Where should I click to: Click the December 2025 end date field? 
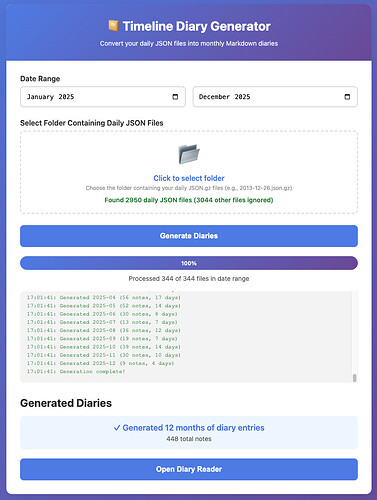tap(275, 97)
